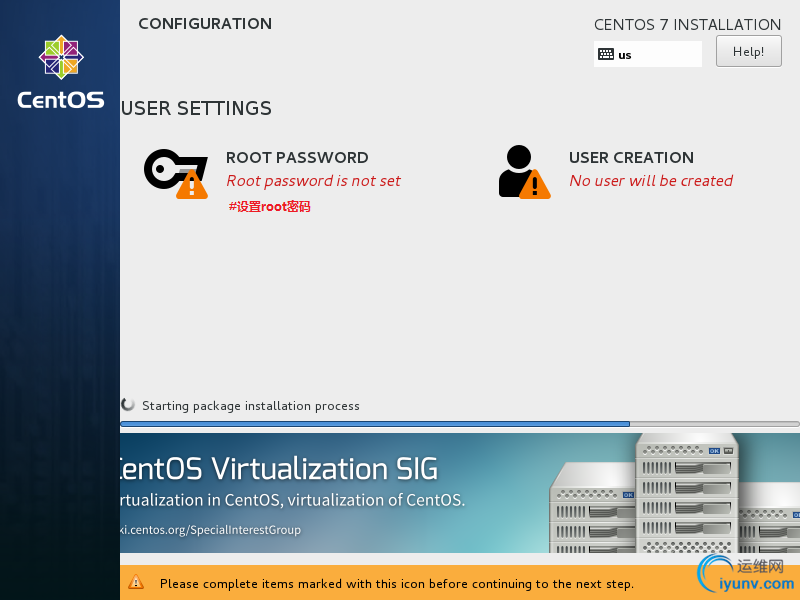
Task: Click 'Starting package installation process' status text
Action: pos(251,406)
